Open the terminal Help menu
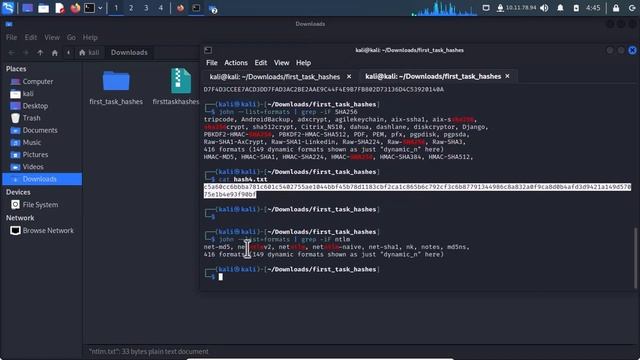This screenshot has width=640, height=360. pos(303,63)
